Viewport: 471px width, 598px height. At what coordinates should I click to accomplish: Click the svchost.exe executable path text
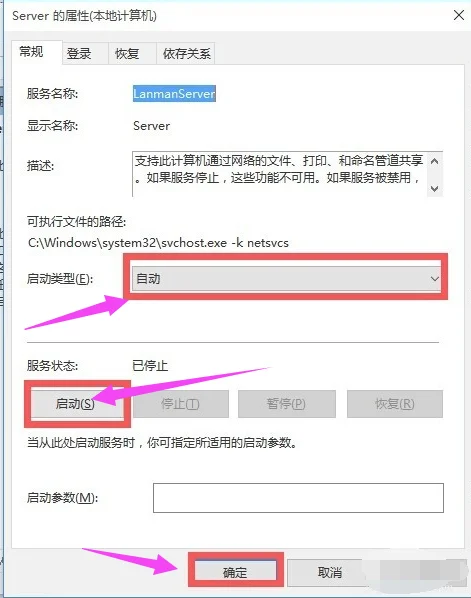point(158,243)
